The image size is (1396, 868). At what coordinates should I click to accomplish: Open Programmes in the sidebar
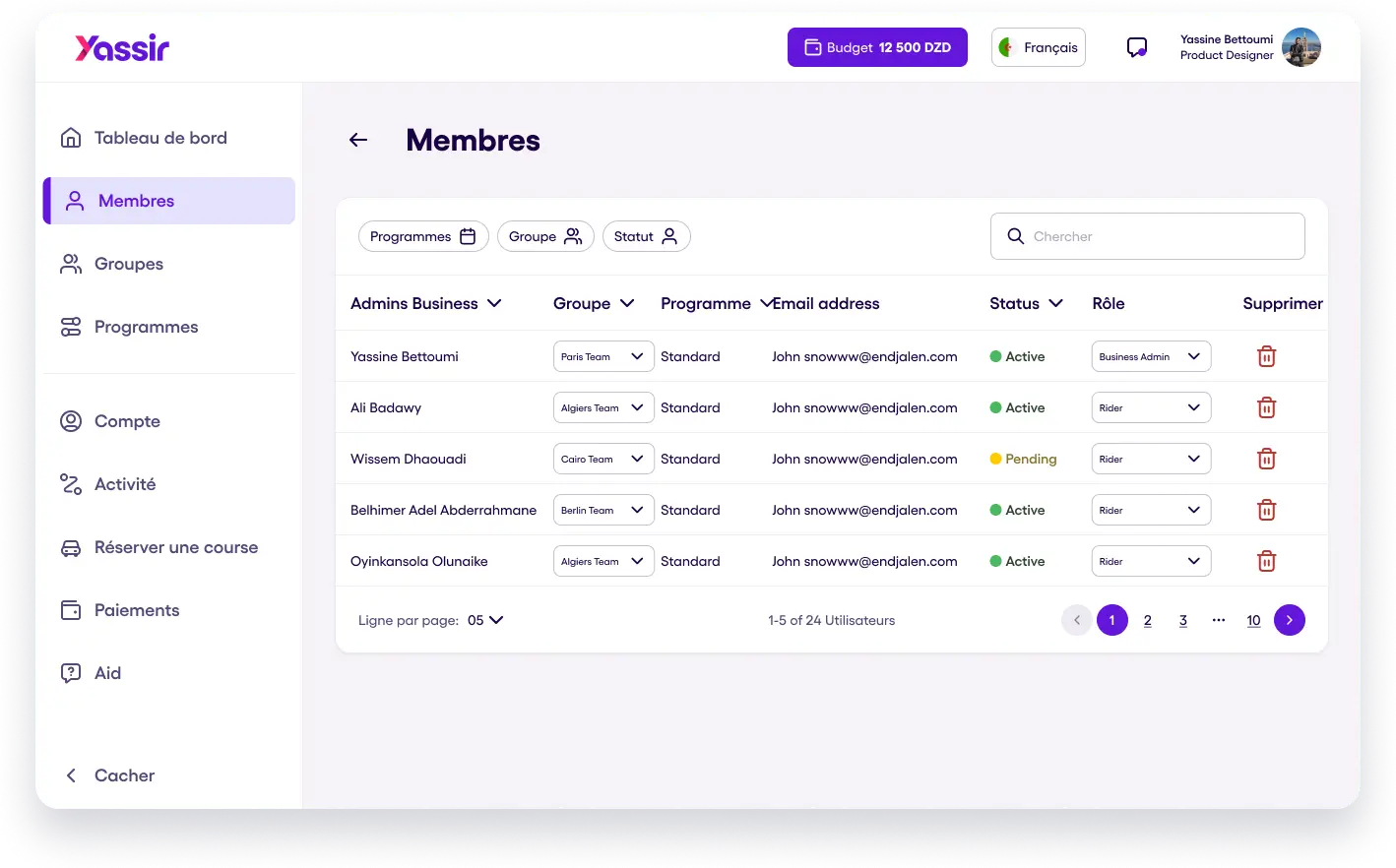(129, 327)
